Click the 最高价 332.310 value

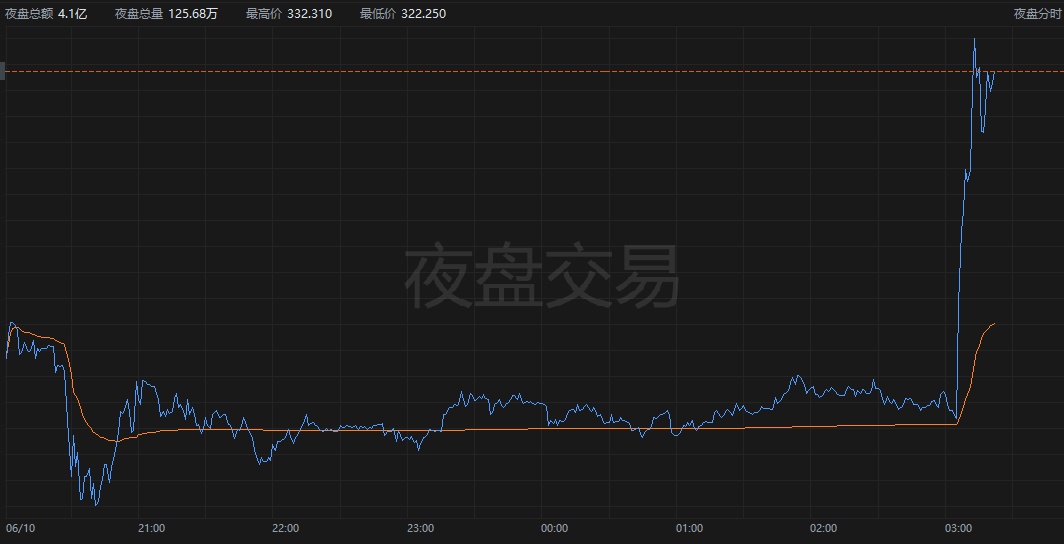308,14
